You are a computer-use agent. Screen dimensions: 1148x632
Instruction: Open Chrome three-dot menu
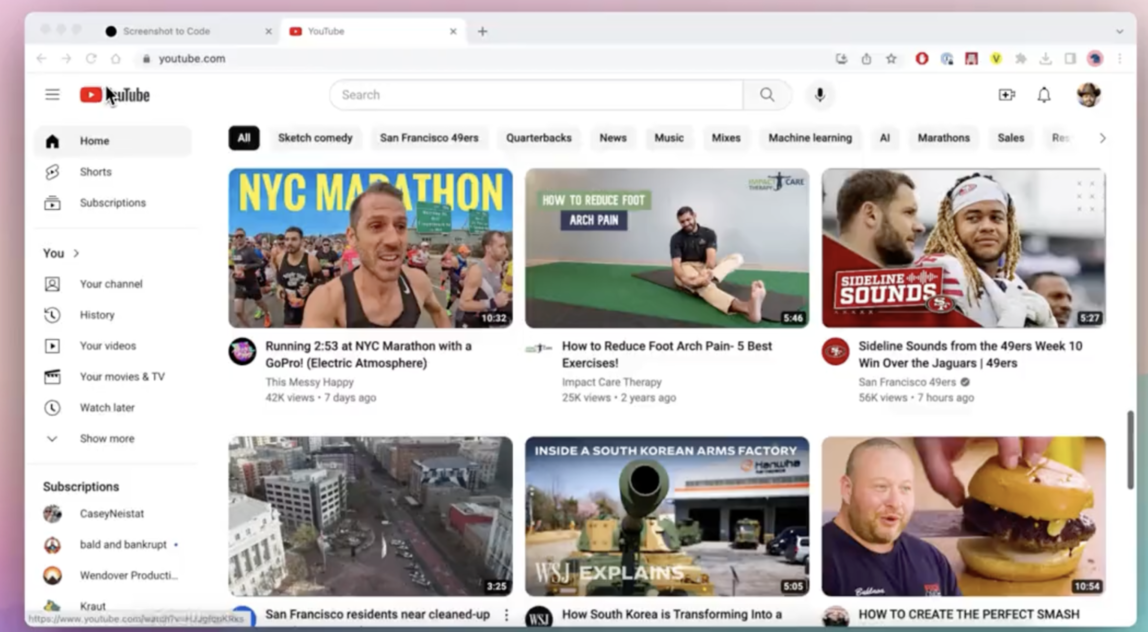(x=1119, y=59)
